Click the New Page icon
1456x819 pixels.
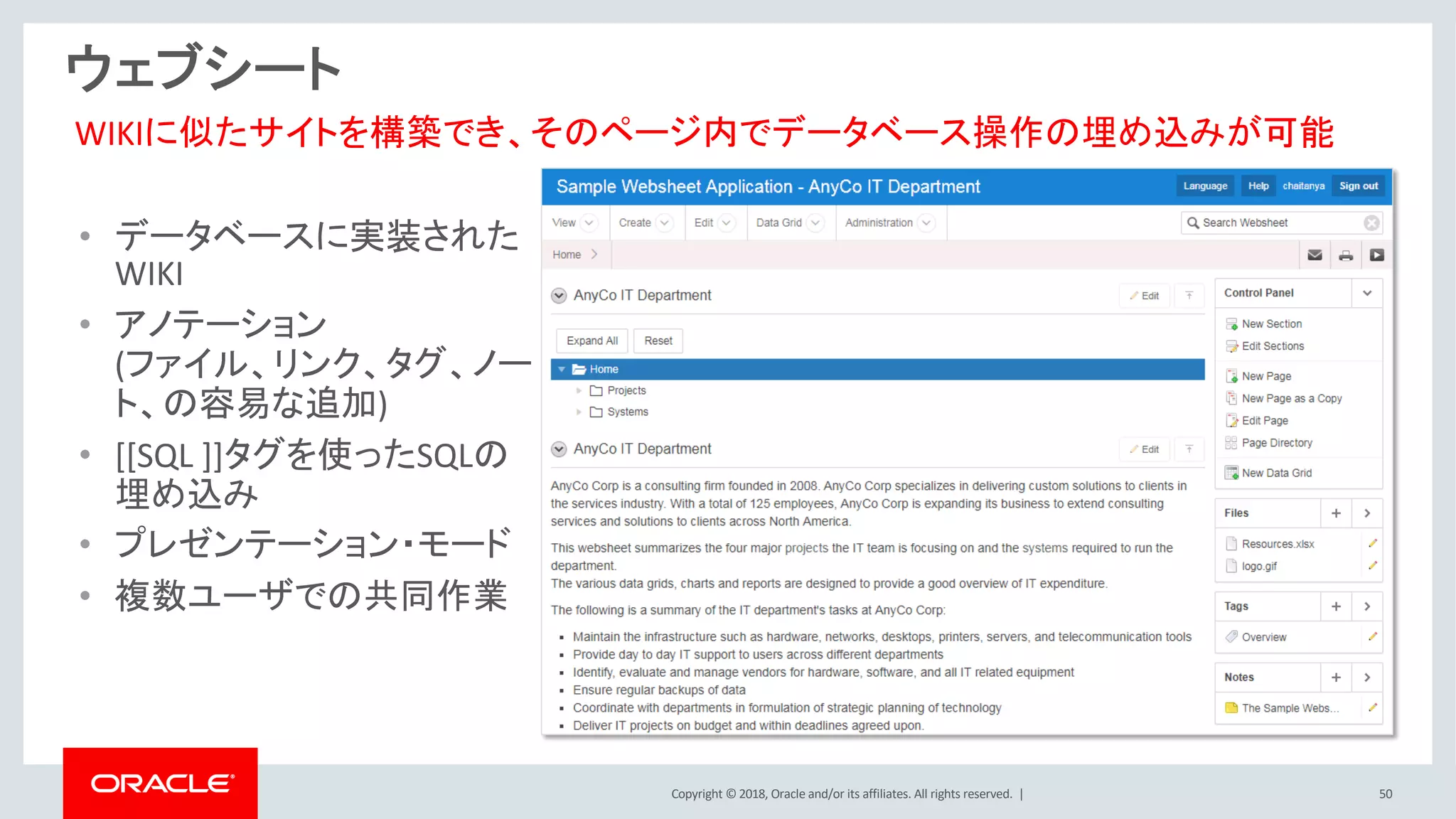[1231, 376]
